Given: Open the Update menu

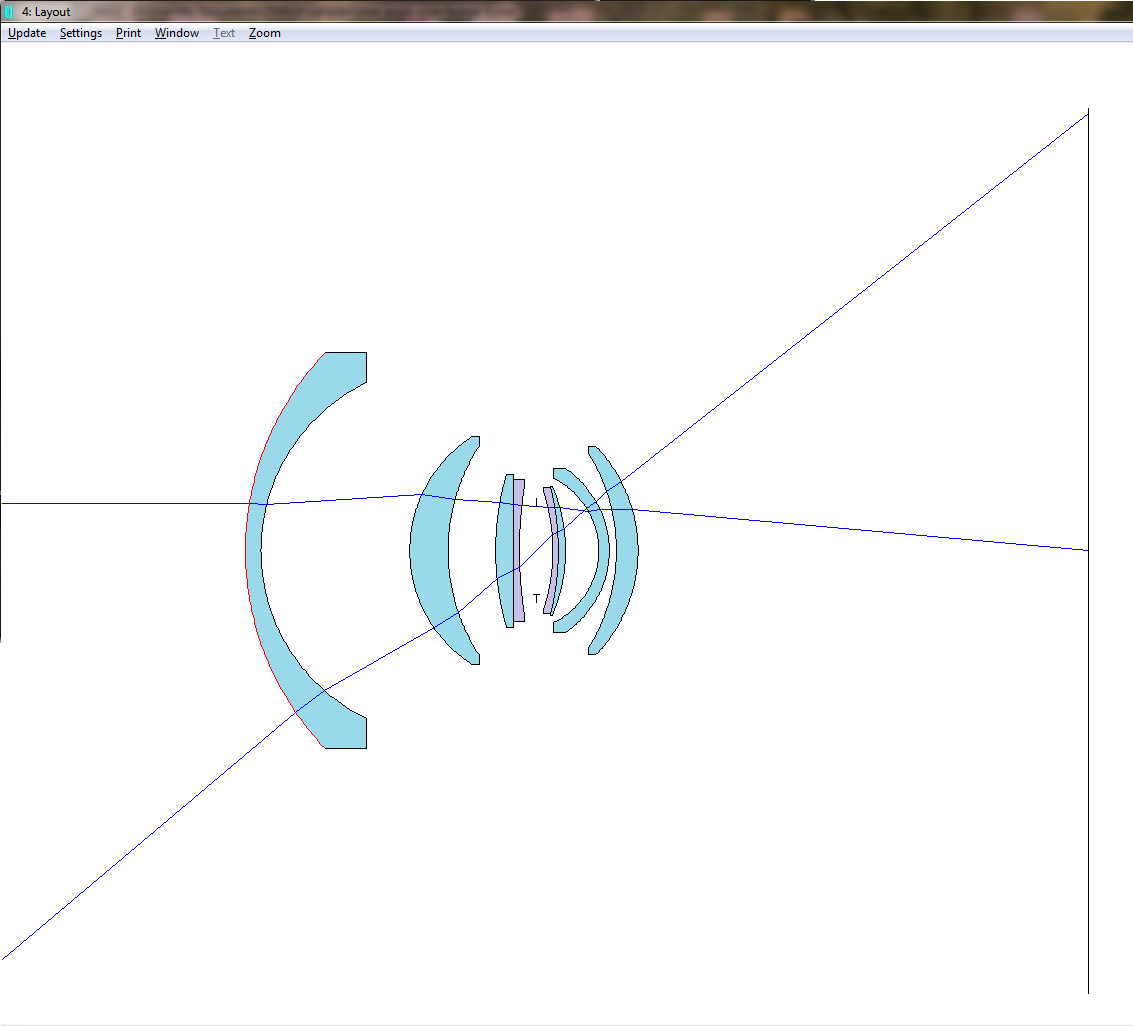Looking at the screenshot, I should pyautogui.click(x=27, y=33).
